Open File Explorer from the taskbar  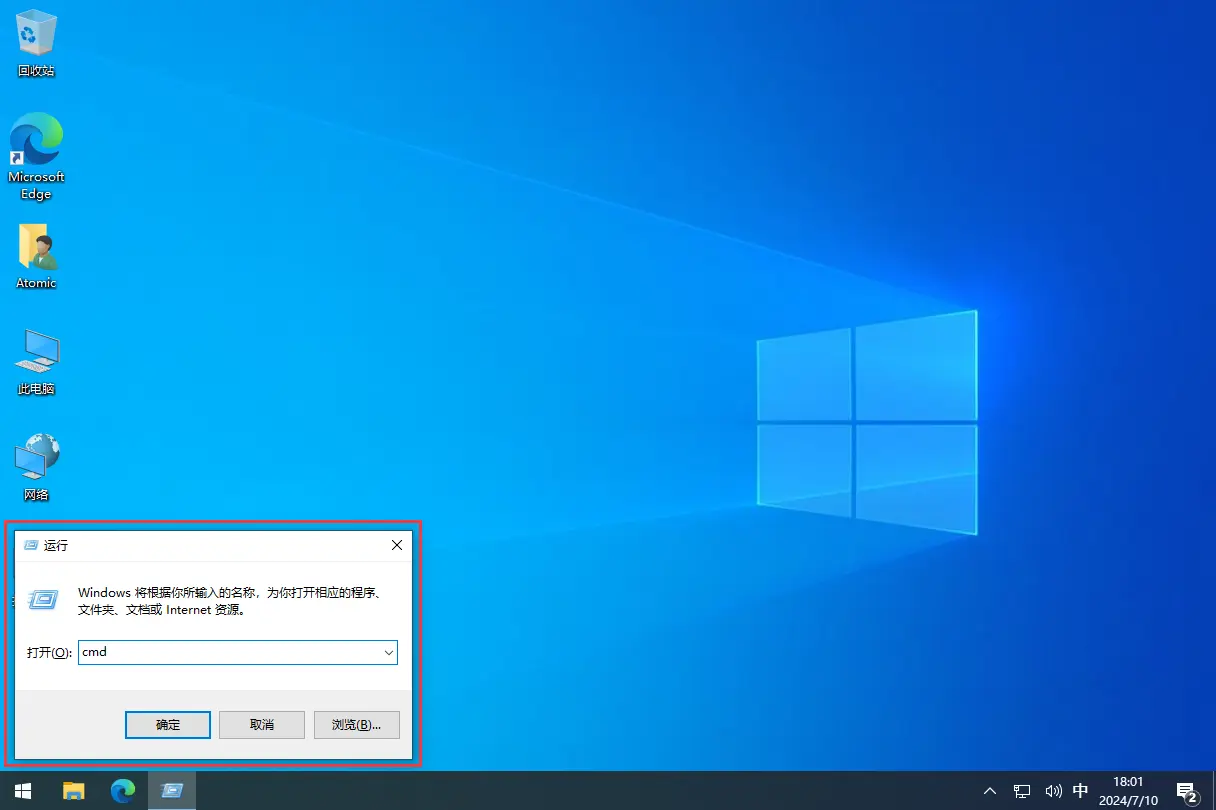coord(74,791)
